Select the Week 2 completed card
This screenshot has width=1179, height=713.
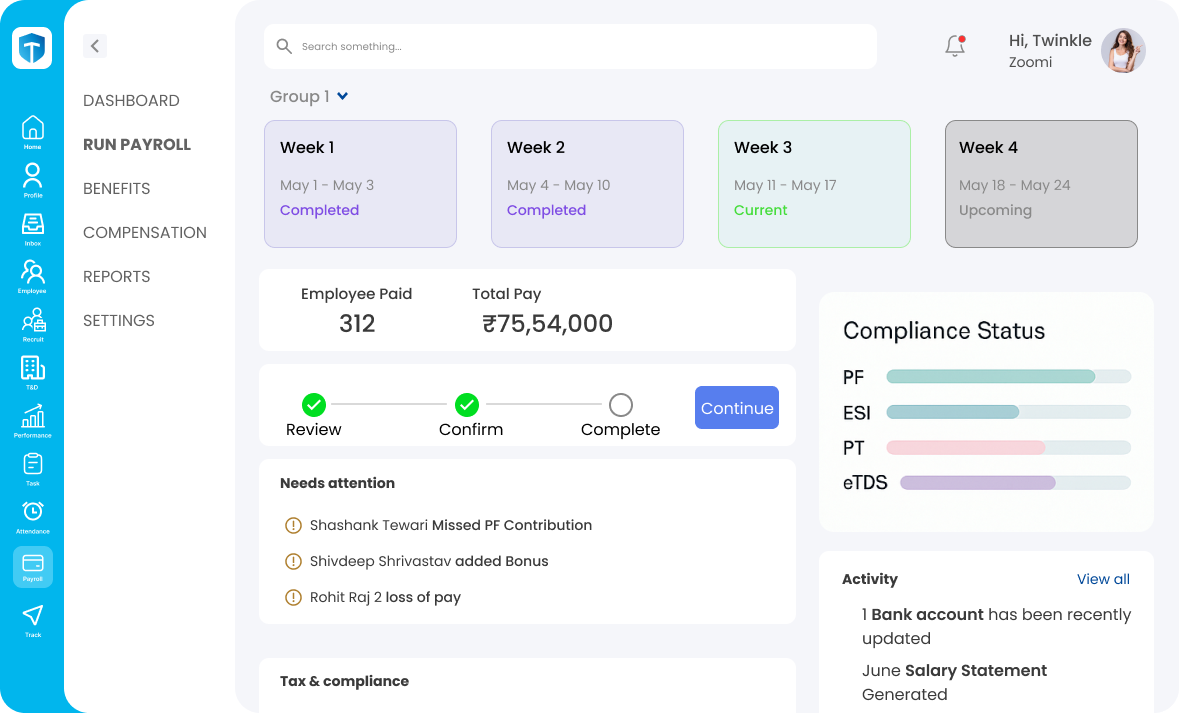click(x=587, y=184)
